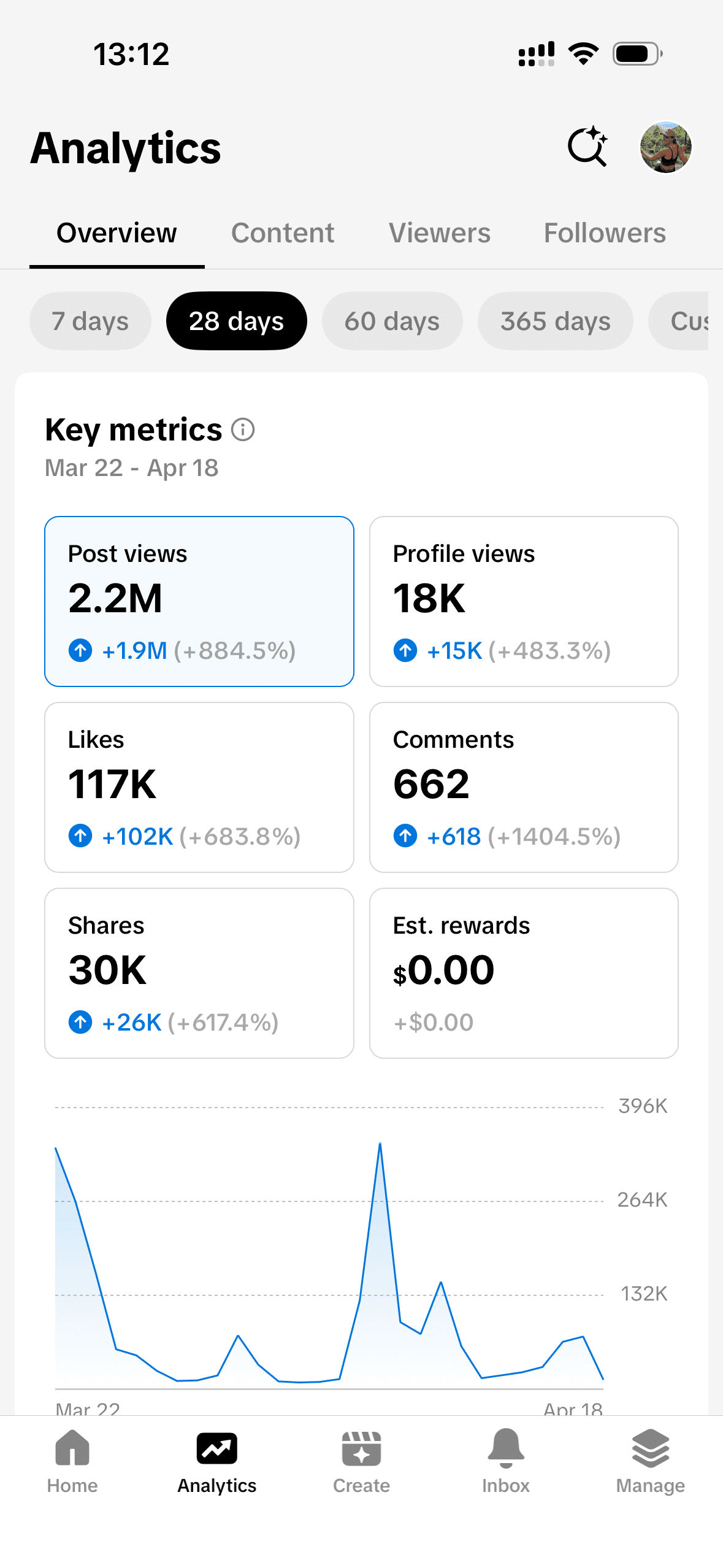
Task: Open Create in the bottom bar
Action: (x=361, y=1461)
